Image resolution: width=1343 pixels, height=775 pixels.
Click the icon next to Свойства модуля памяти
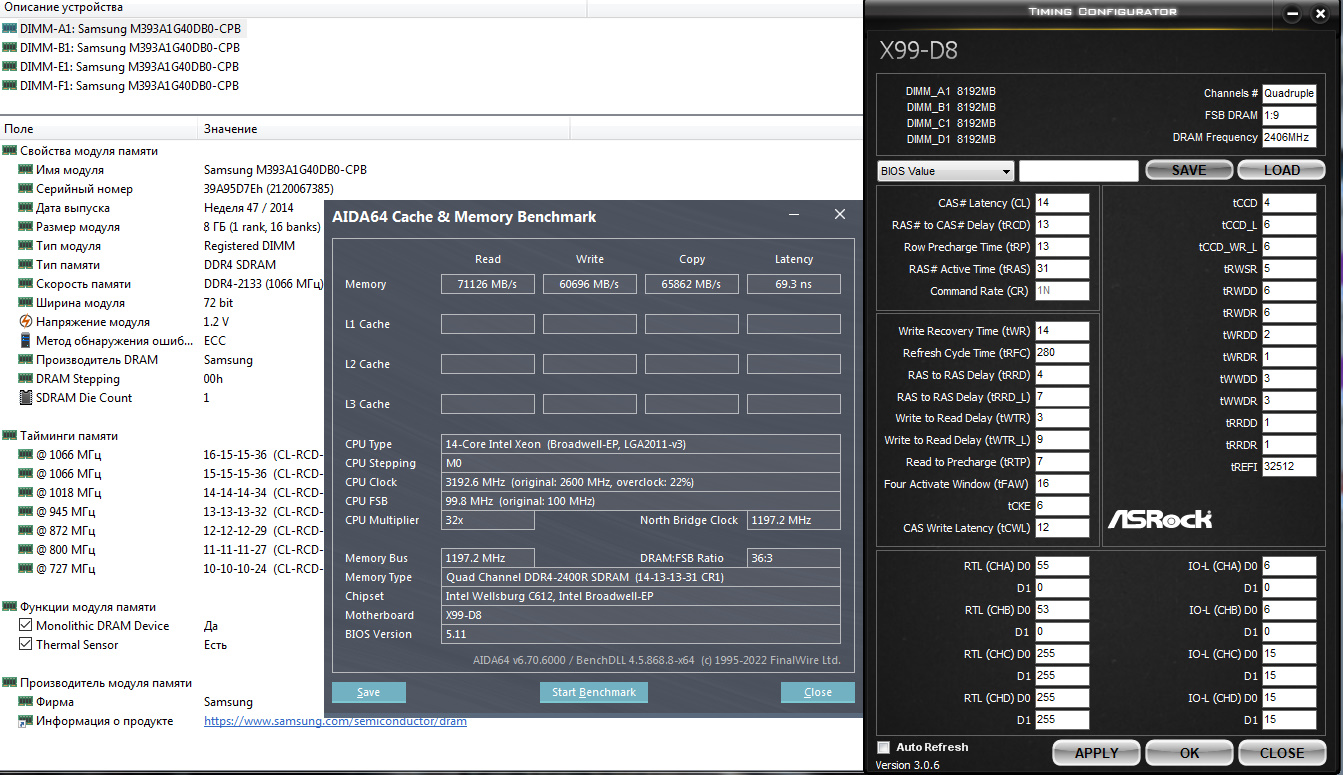(x=10, y=151)
